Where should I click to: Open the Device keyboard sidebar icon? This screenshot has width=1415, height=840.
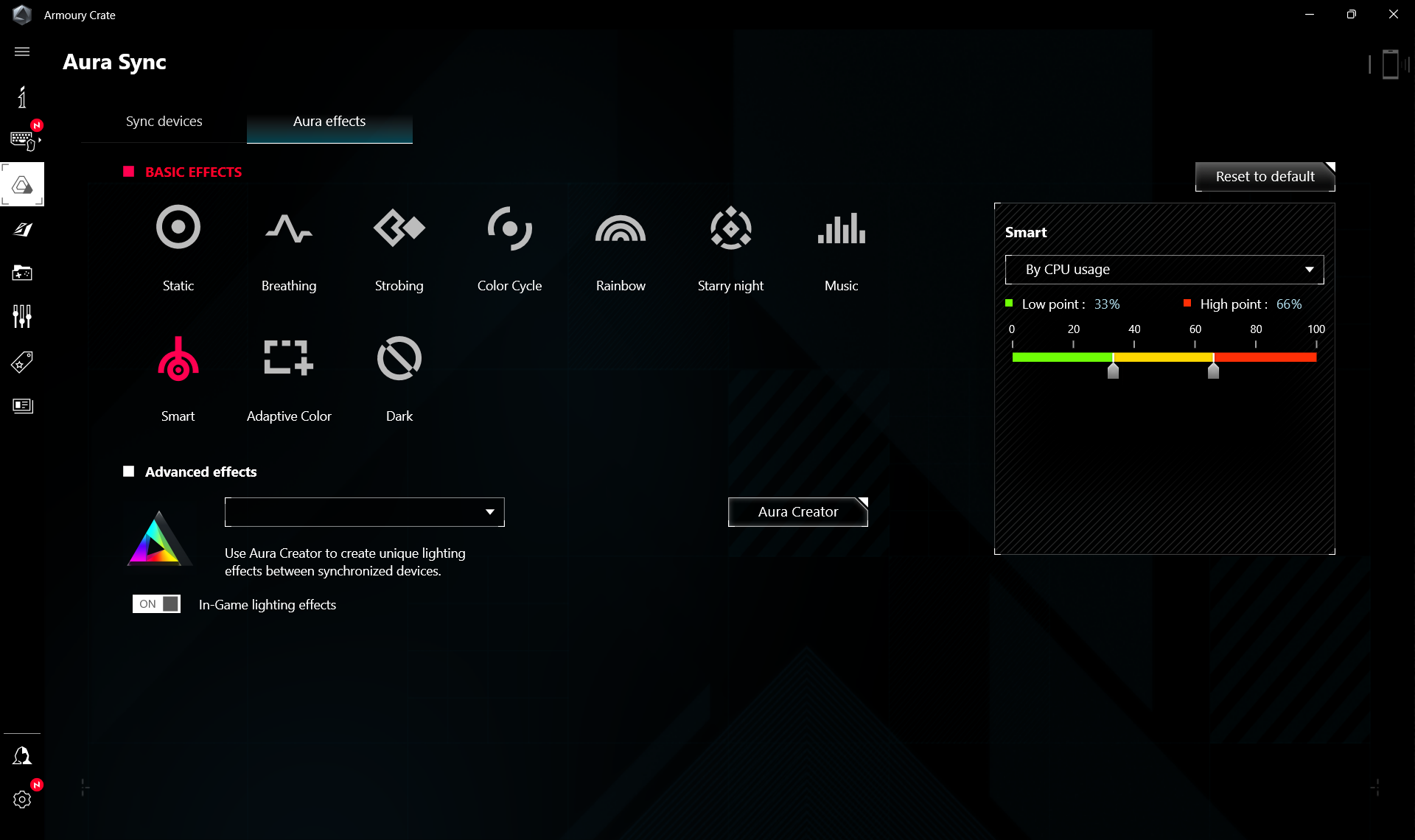(24, 139)
